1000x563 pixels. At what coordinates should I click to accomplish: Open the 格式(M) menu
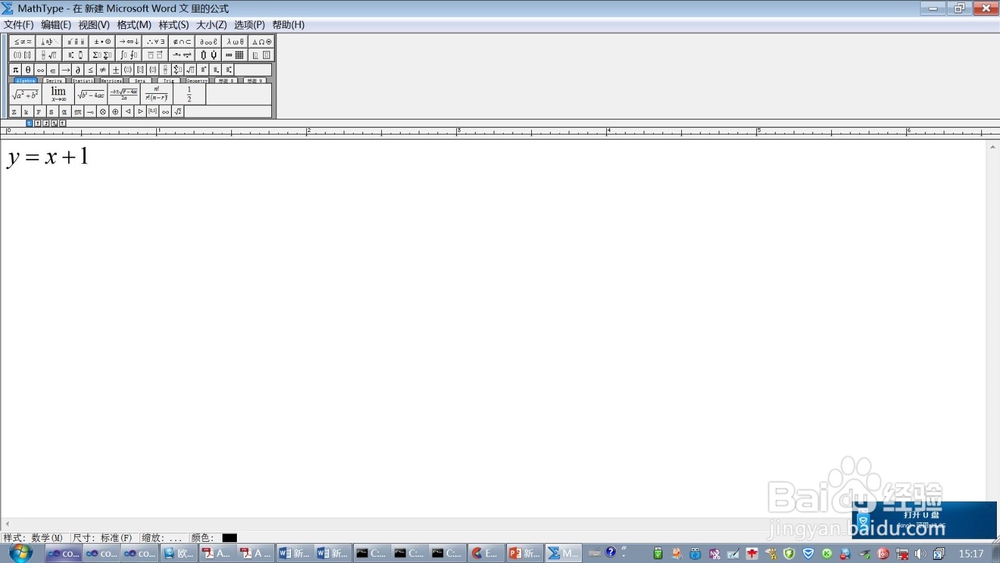134,25
